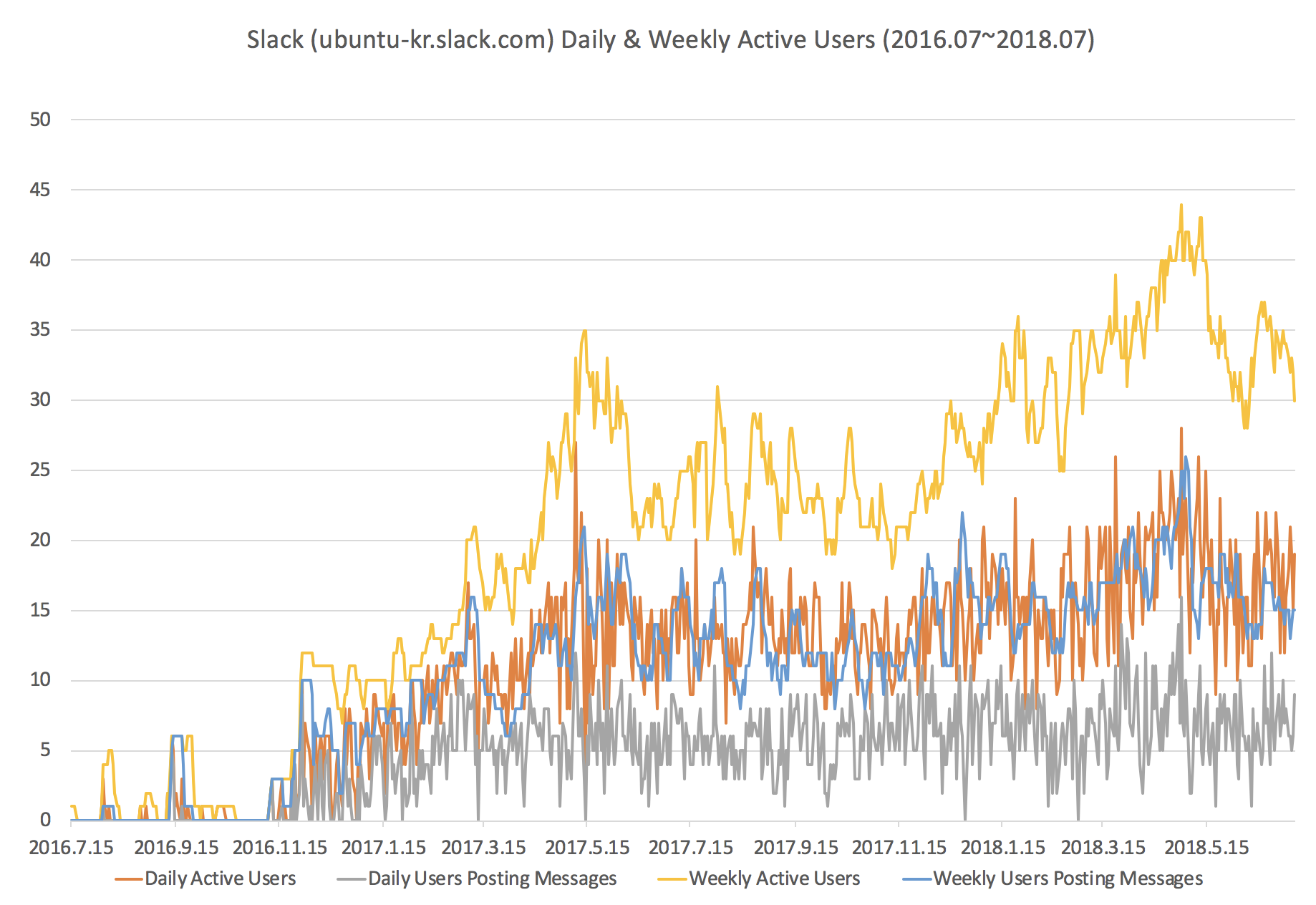Click the vertical axis value 50
This screenshot has height=905, width=1316.
41,120
